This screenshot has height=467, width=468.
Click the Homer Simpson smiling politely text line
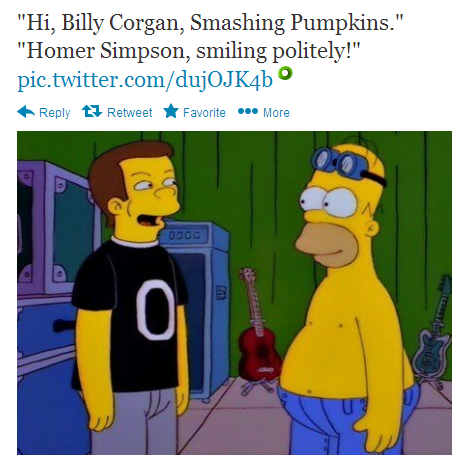[189, 52]
